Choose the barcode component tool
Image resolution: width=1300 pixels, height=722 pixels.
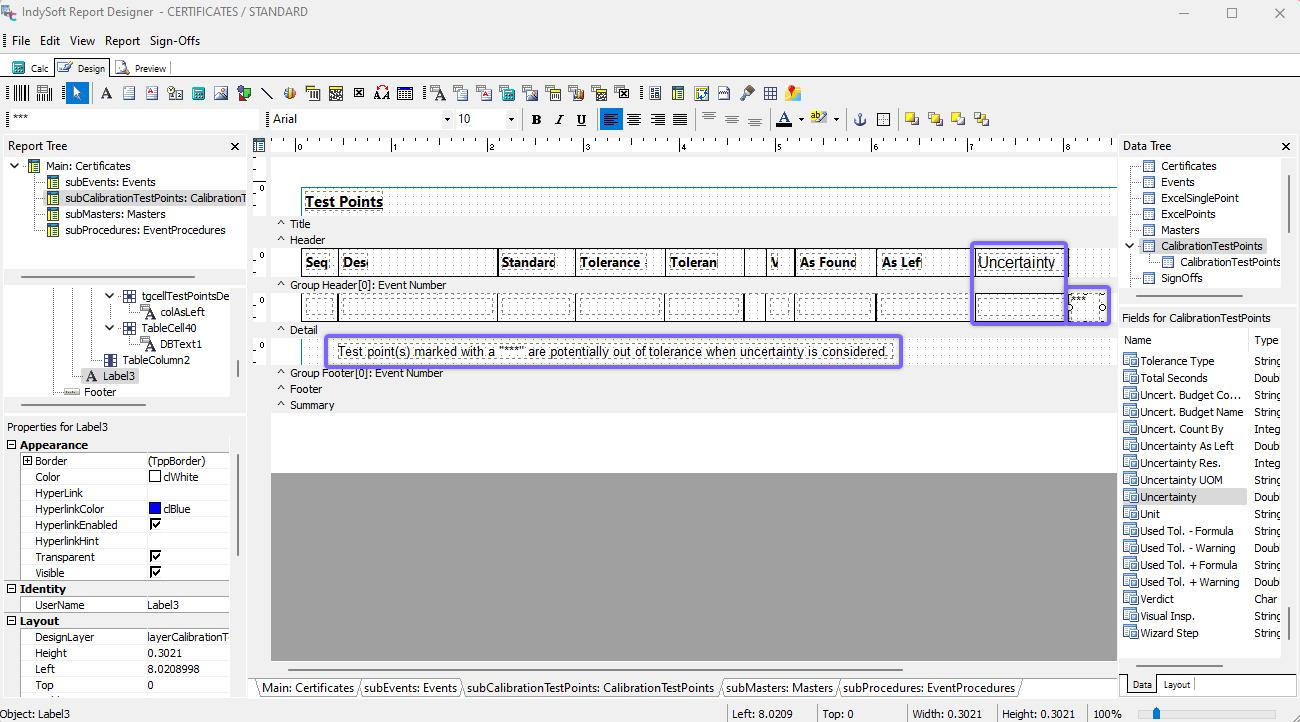[20, 93]
